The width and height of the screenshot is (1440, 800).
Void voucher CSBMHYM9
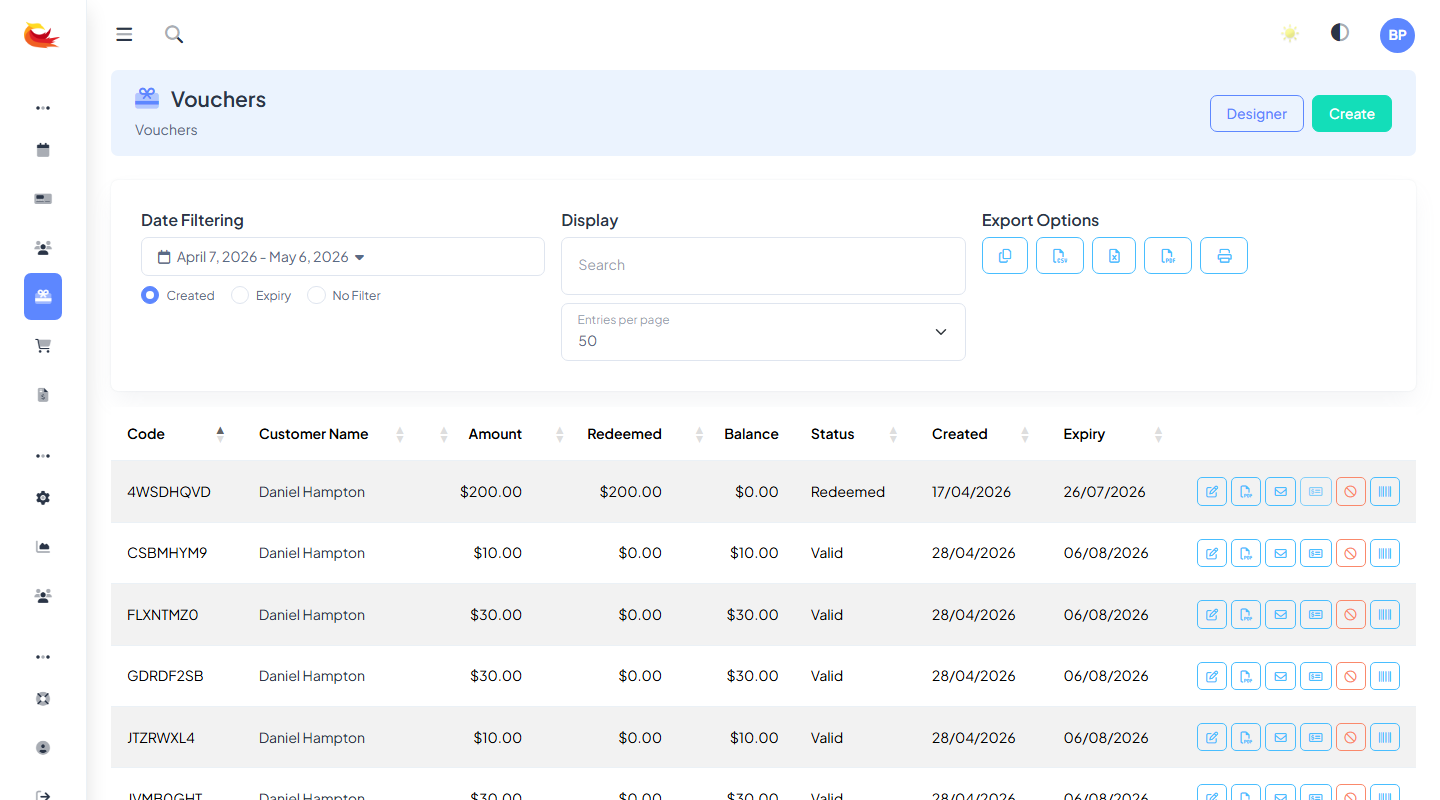click(1350, 553)
